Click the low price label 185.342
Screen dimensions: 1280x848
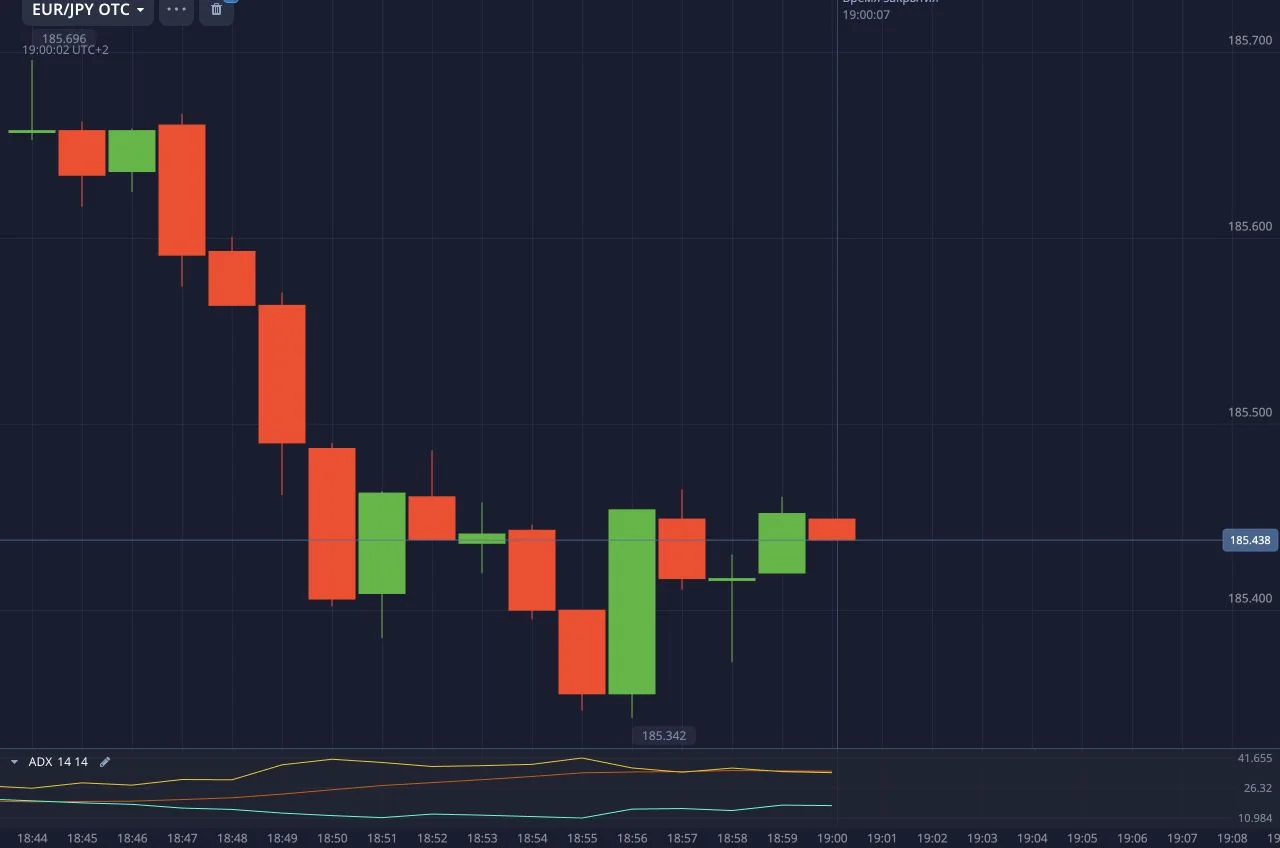click(664, 736)
